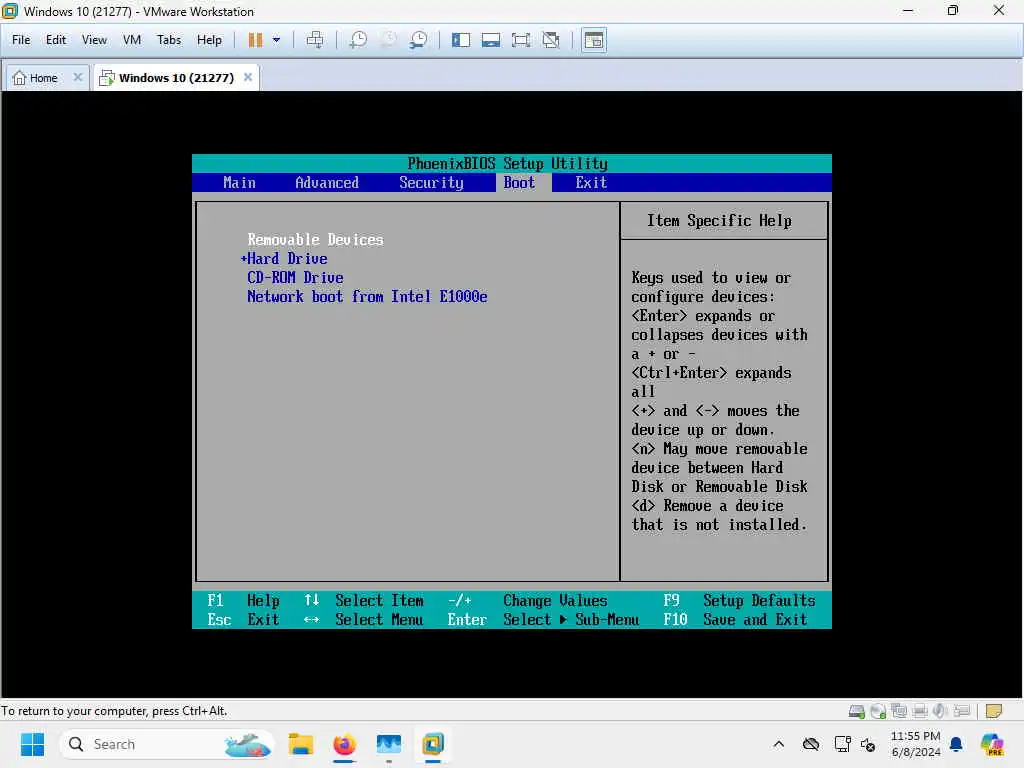Select CD-ROM Drive boot entry
Viewport: 1024px width, 768px height.
coord(295,278)
